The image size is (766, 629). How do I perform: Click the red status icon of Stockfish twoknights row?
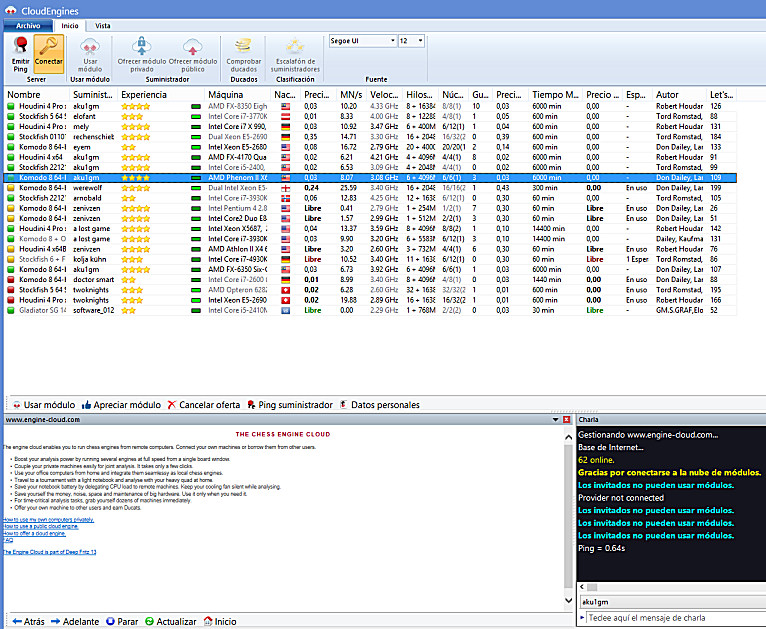click(x=11, y=290)
